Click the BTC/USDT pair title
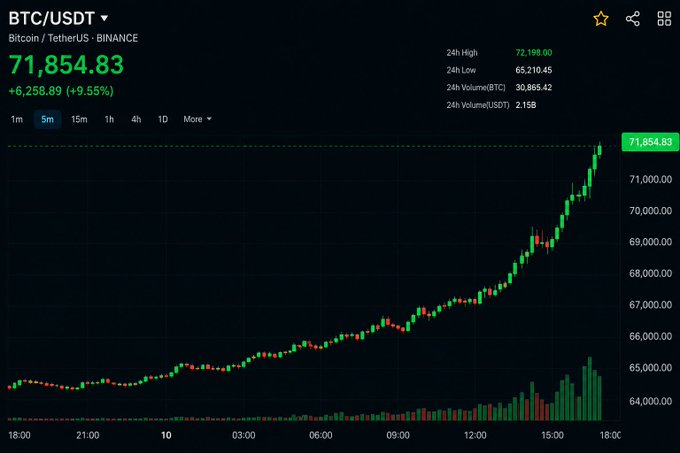This screenshot has height=453, width=680. tap(52, 18)
